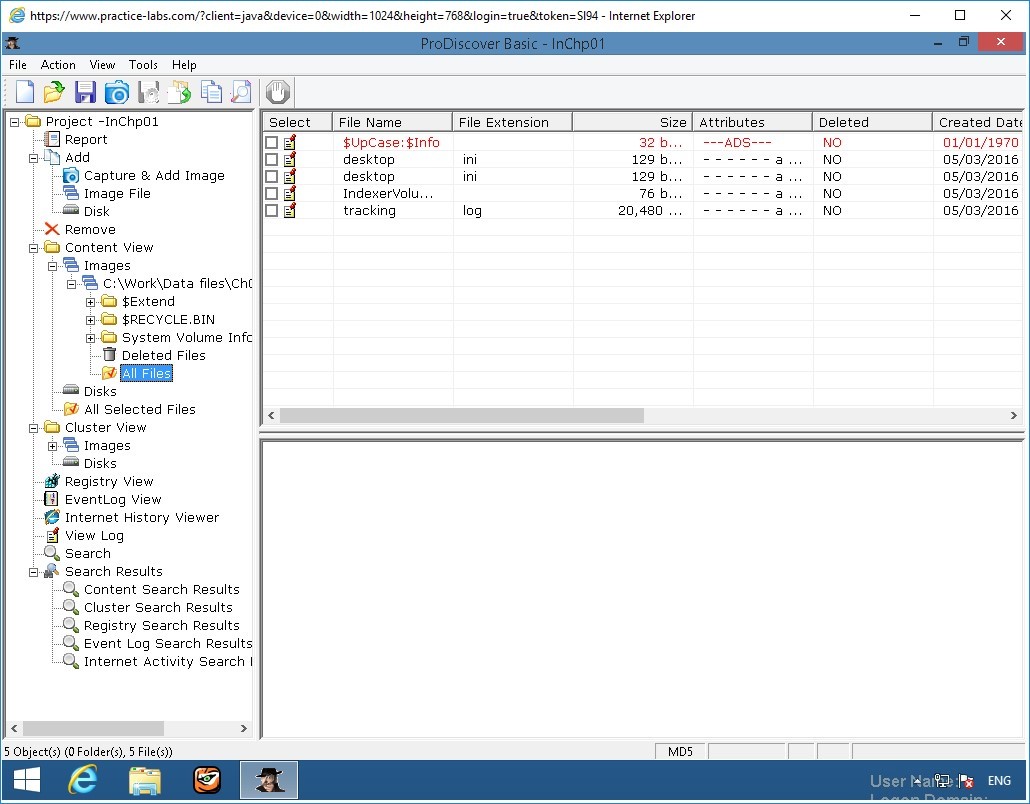Click file list horizontal scrollbar thumb
The image size is (1030, 804).
(x=462, y=415)
